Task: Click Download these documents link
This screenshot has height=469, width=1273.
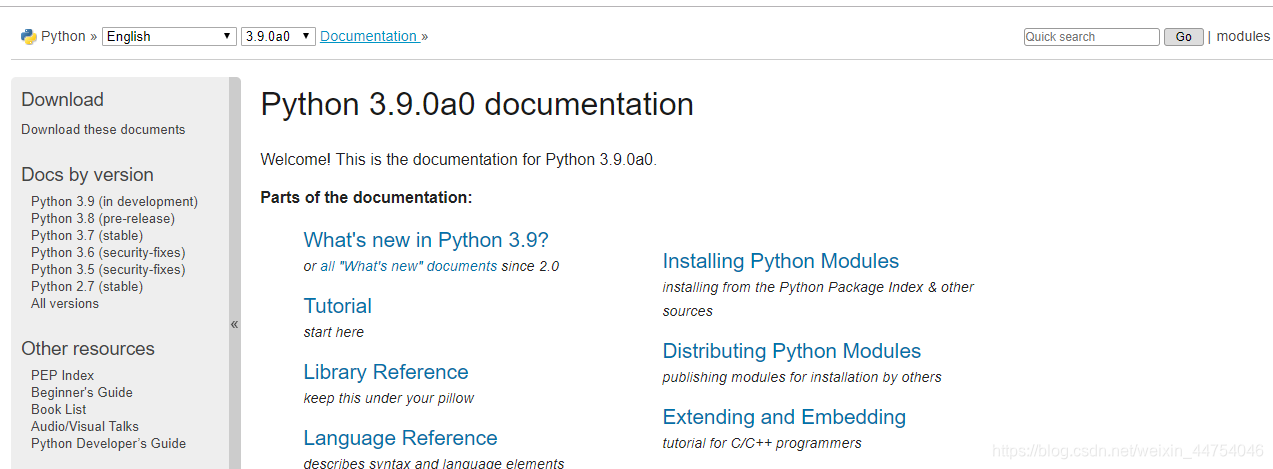Action: [x=103, y=129]
